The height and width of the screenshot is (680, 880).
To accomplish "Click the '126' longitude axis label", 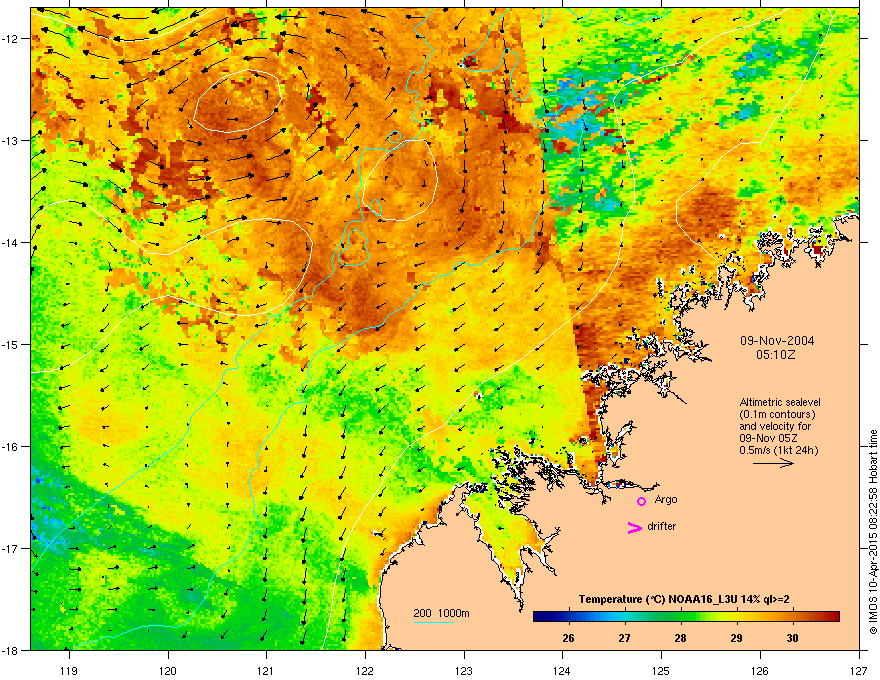I will coord(760,670).
